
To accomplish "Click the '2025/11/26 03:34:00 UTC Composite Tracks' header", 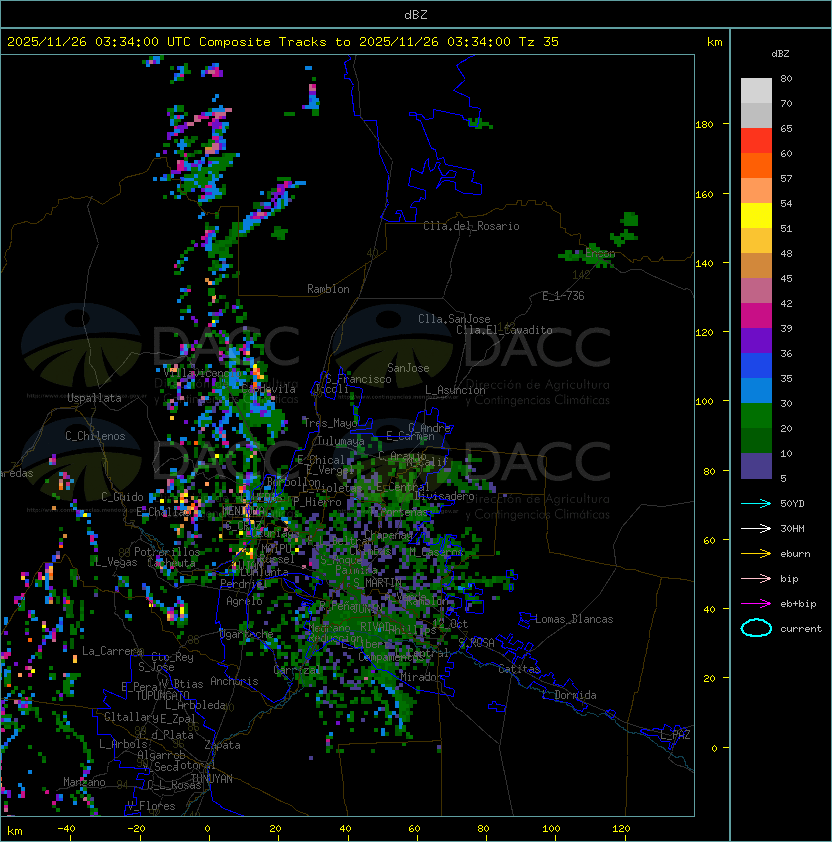I will (x=167, y=42).
